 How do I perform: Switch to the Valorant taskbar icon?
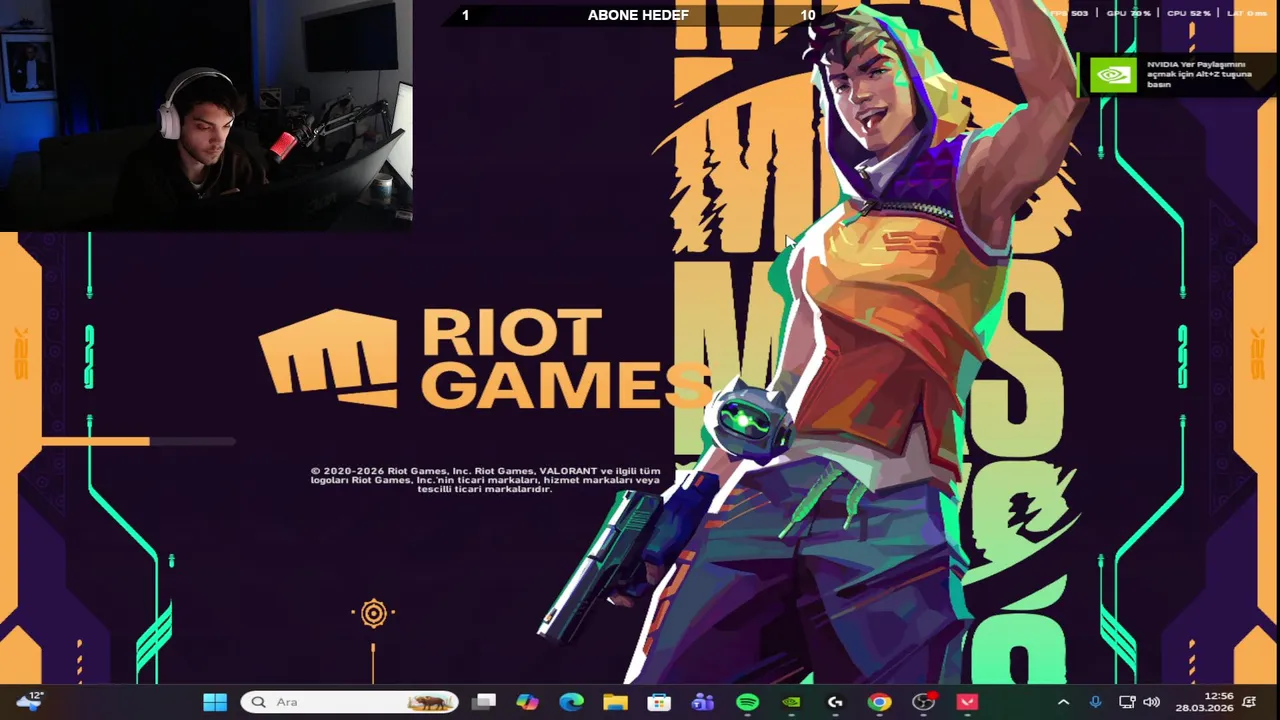[x=967, y=702]
